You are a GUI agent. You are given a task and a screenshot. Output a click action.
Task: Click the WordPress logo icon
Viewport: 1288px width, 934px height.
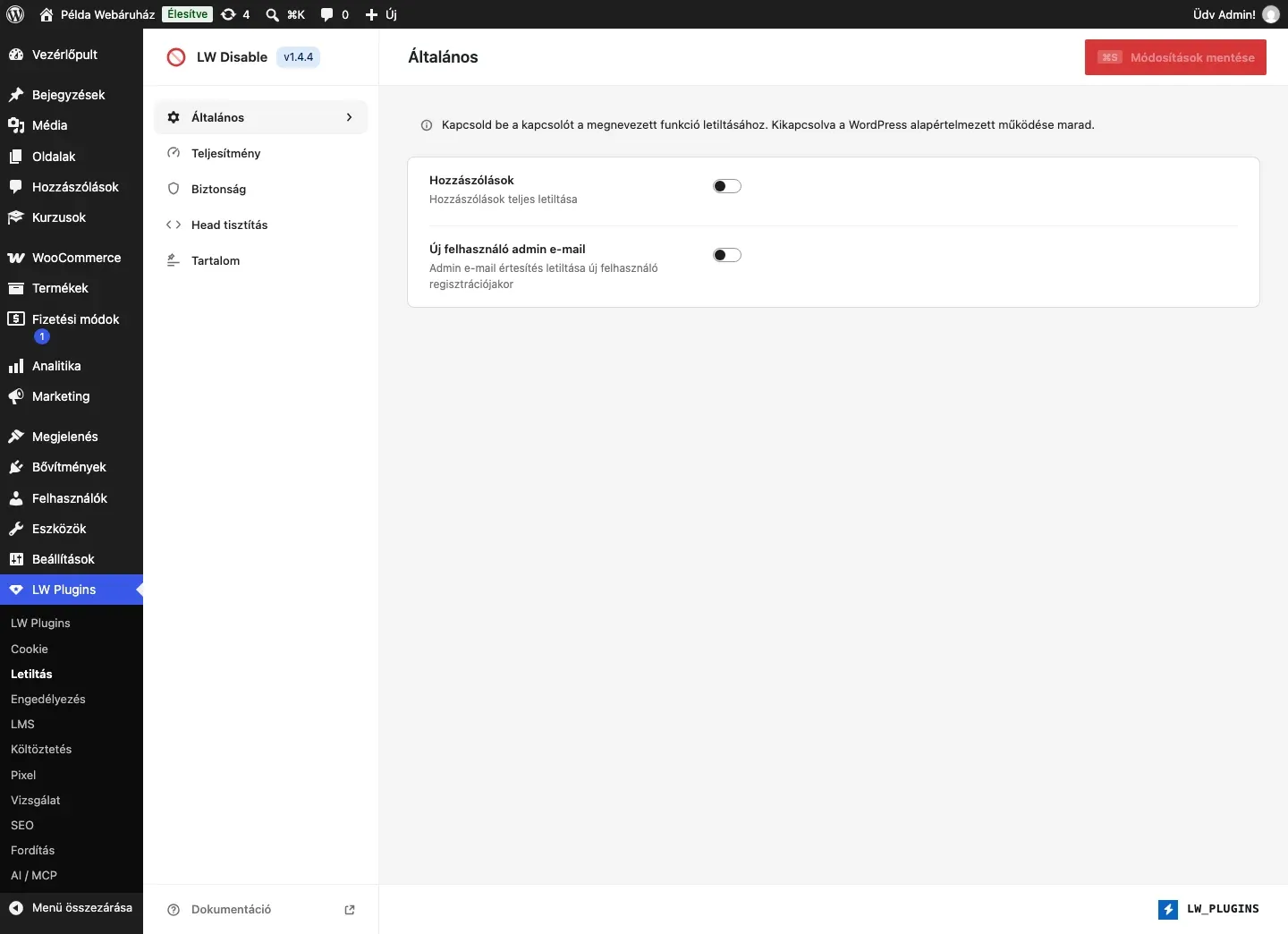tap(15, 14)
